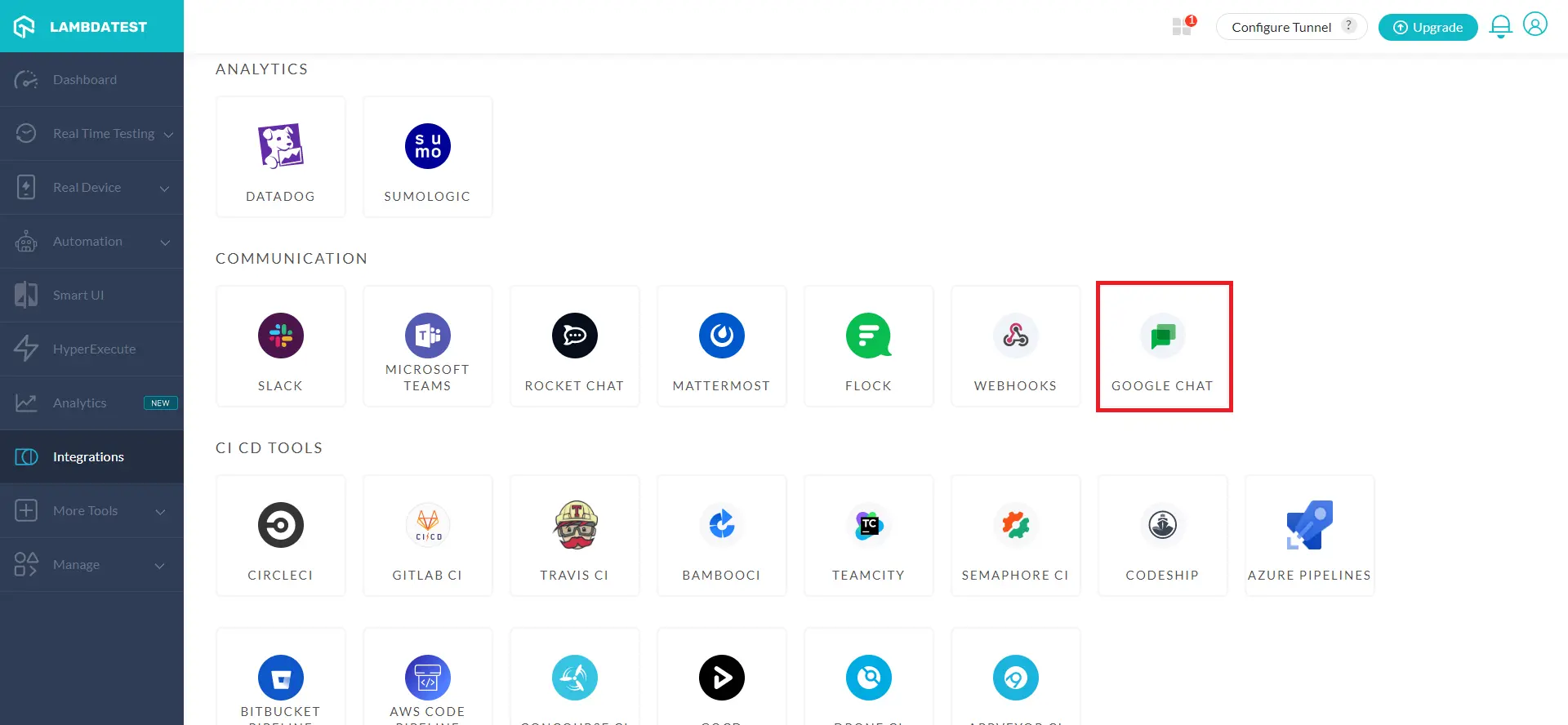Expand the Real Device submenu chevron
The height and width of the screenshot is (725, 1568).
click(164, 189)
